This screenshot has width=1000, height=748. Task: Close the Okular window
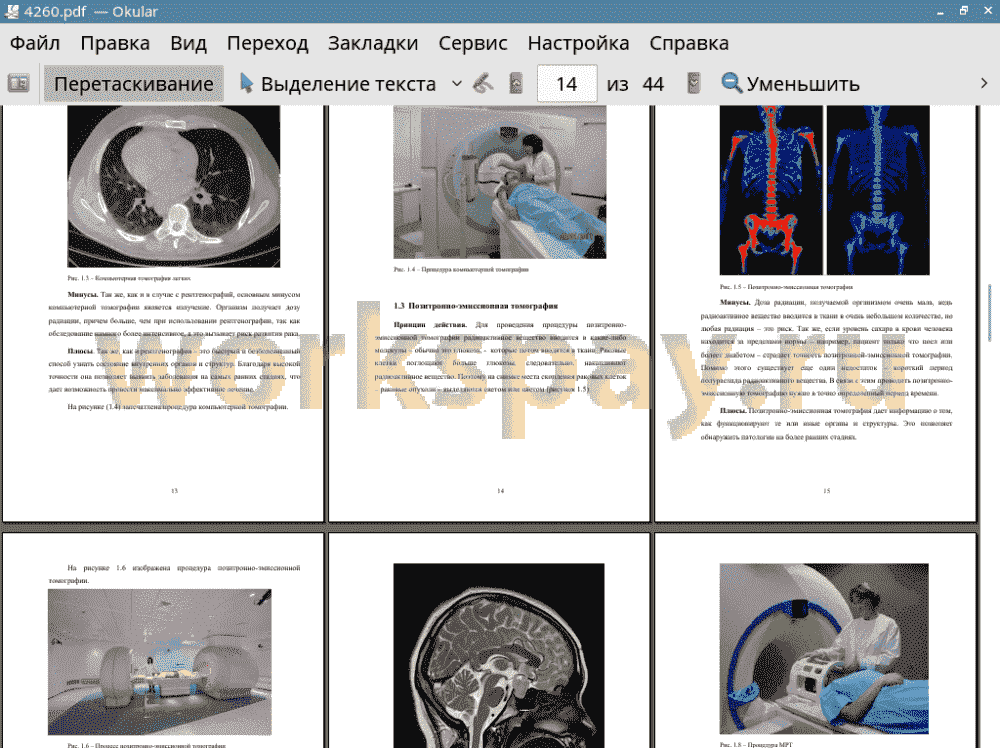986,11
